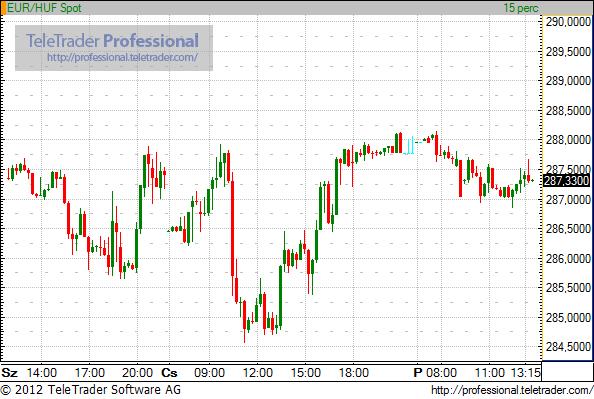This screenshot has width=594, height=399.
Task: Click the 284,5000 price axis label
Action: [568, 347]
